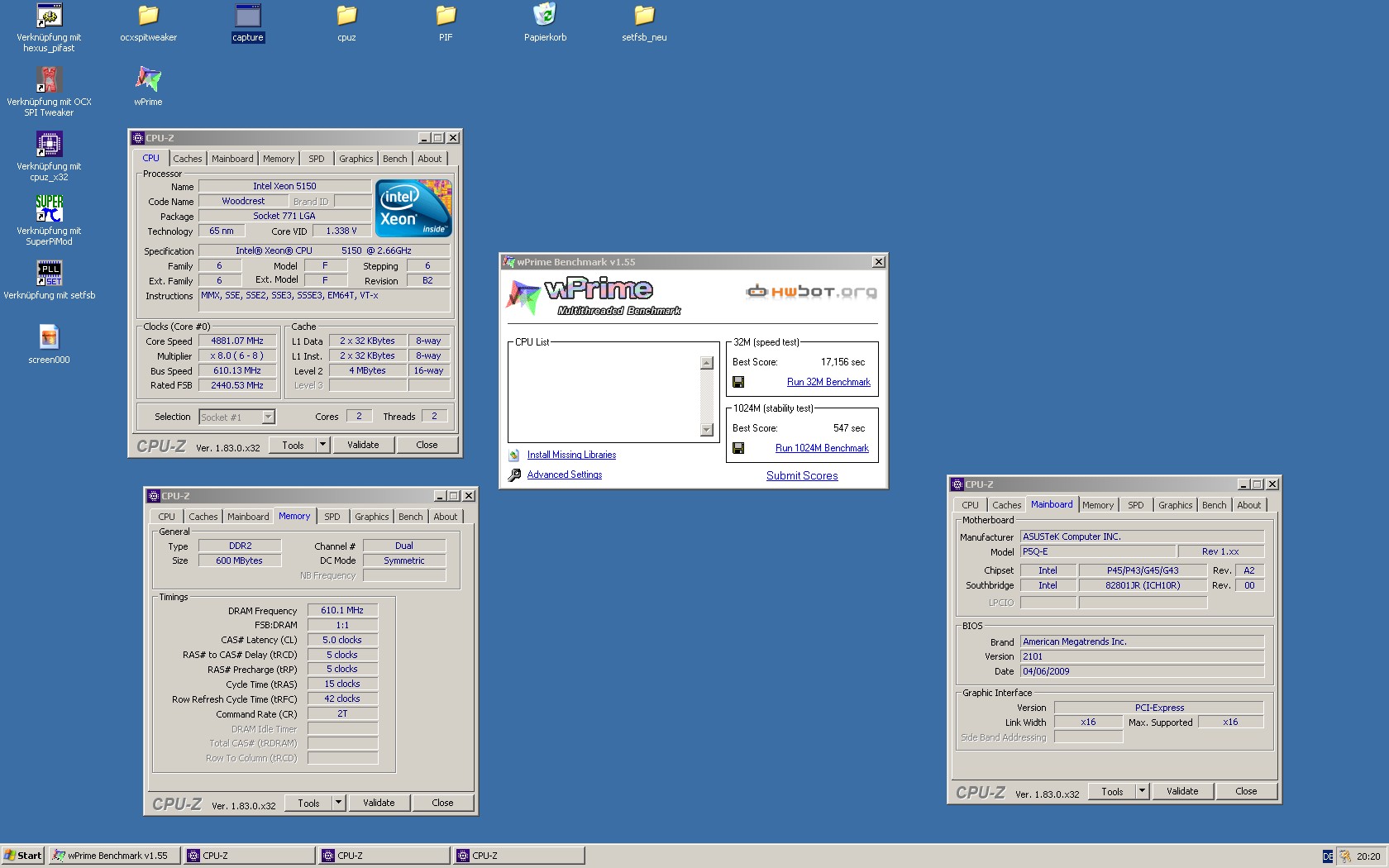1389x868 pixels.
Task: Open SPD tab in Memory CPU-Z window
Action: (332, 517)
